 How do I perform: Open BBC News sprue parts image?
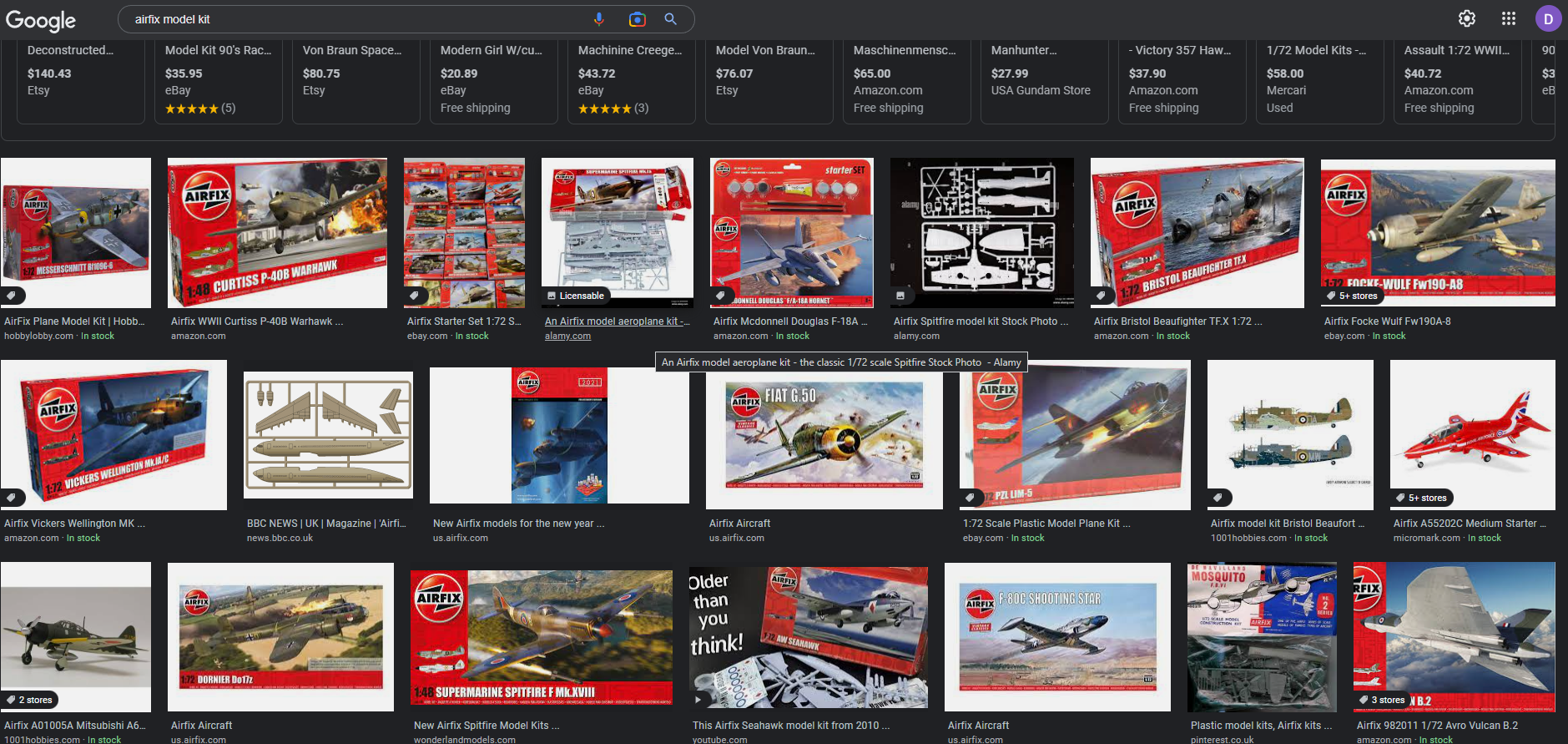pos(328,434)
